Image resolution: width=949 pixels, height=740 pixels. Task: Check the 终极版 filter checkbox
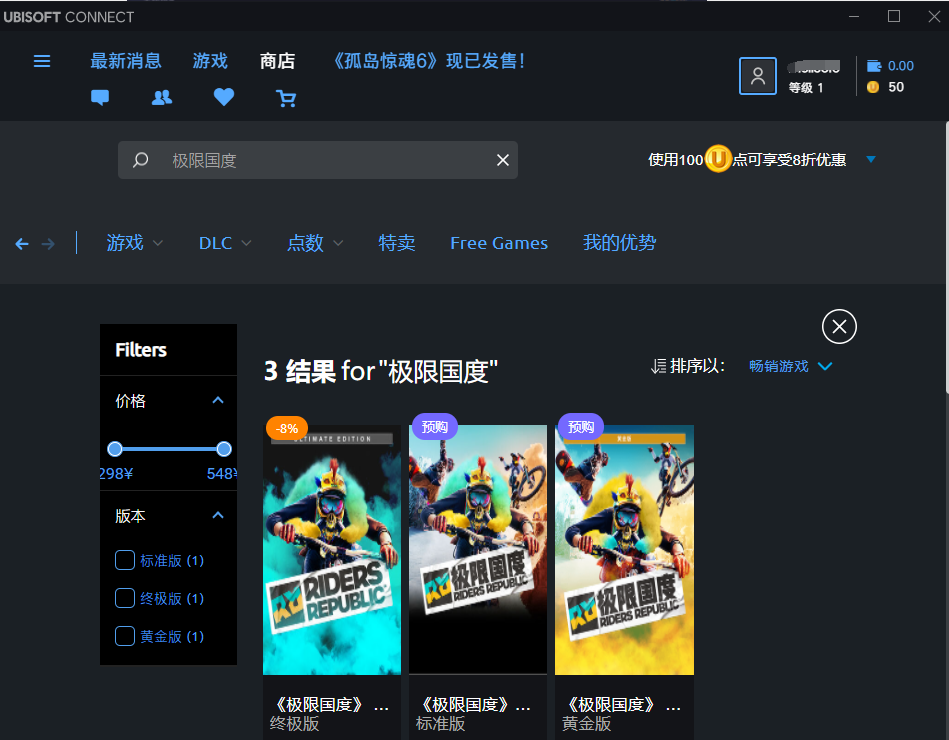(x=125, y=598)
